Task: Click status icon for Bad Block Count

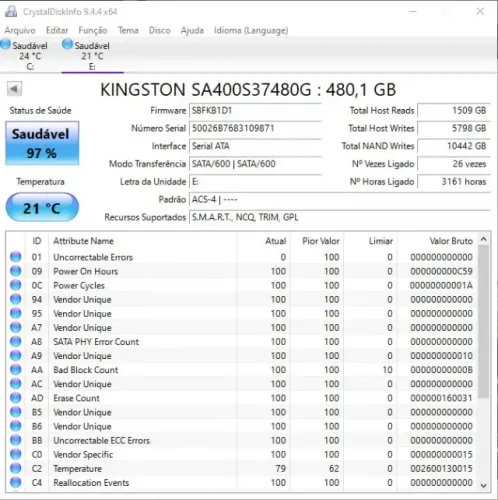Action: click(x=15, y=370)
